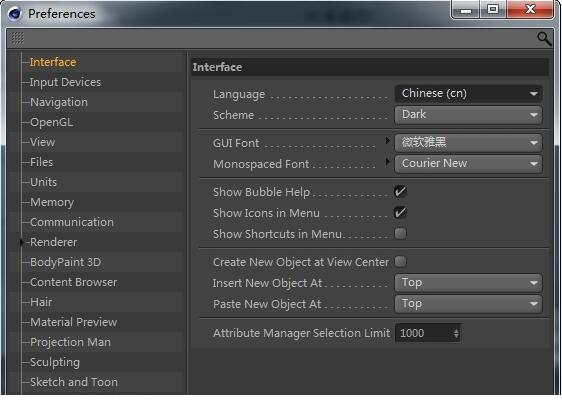Image resolution: width=562 pixels, height=410 pixels.
Task: Toggle the Show Bubble Help checkbox
Action: coord(400,192)
